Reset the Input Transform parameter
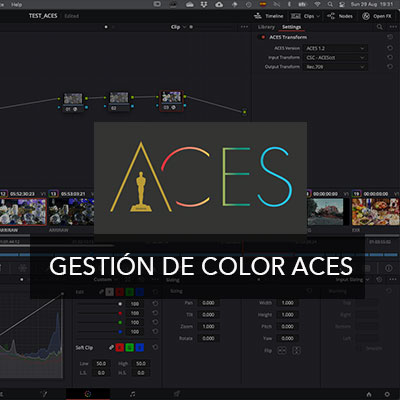This screenshot has height=400, width=400. tap(390, 57)
